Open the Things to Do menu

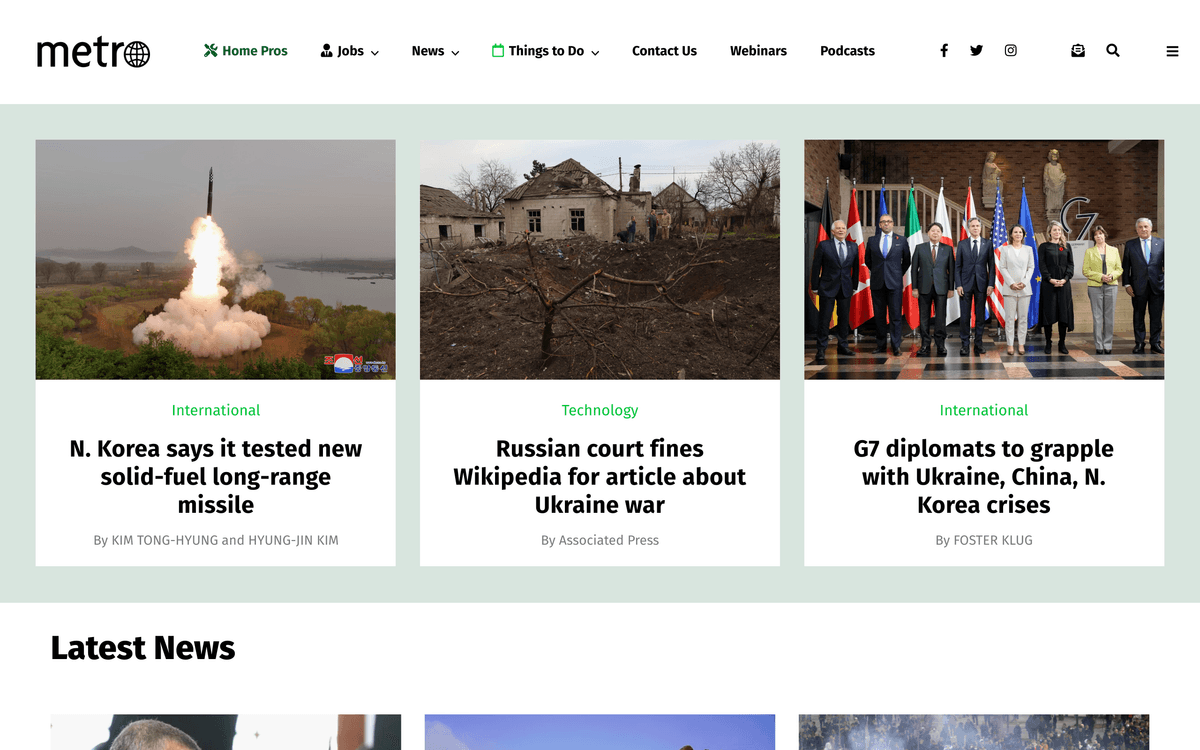pyautogui.click(x=546, y=51)
